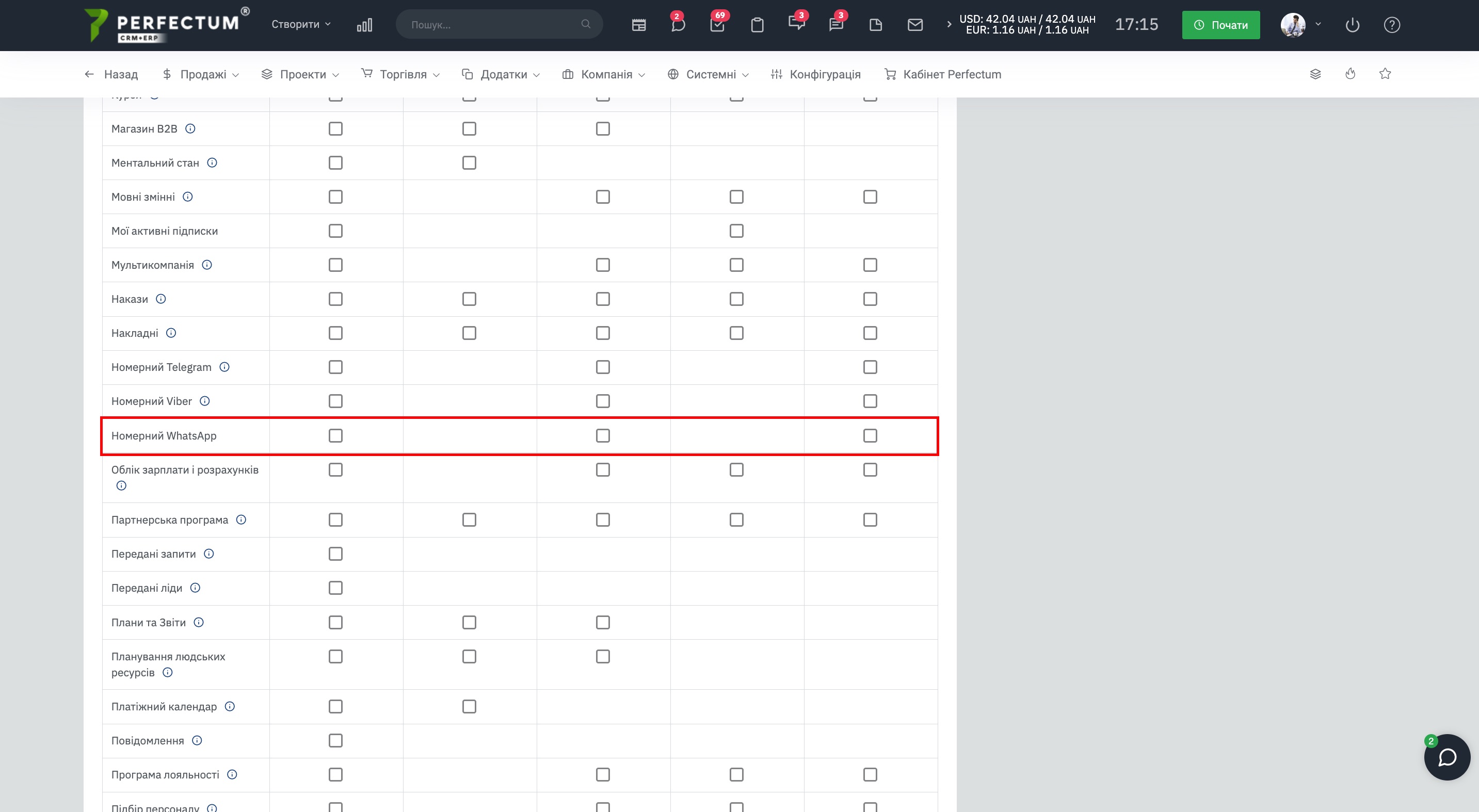Image resolution: width=1479 pixels, height=812 pixels.
Task: Open the statistics bar chart icon
Action: point(364,25)
